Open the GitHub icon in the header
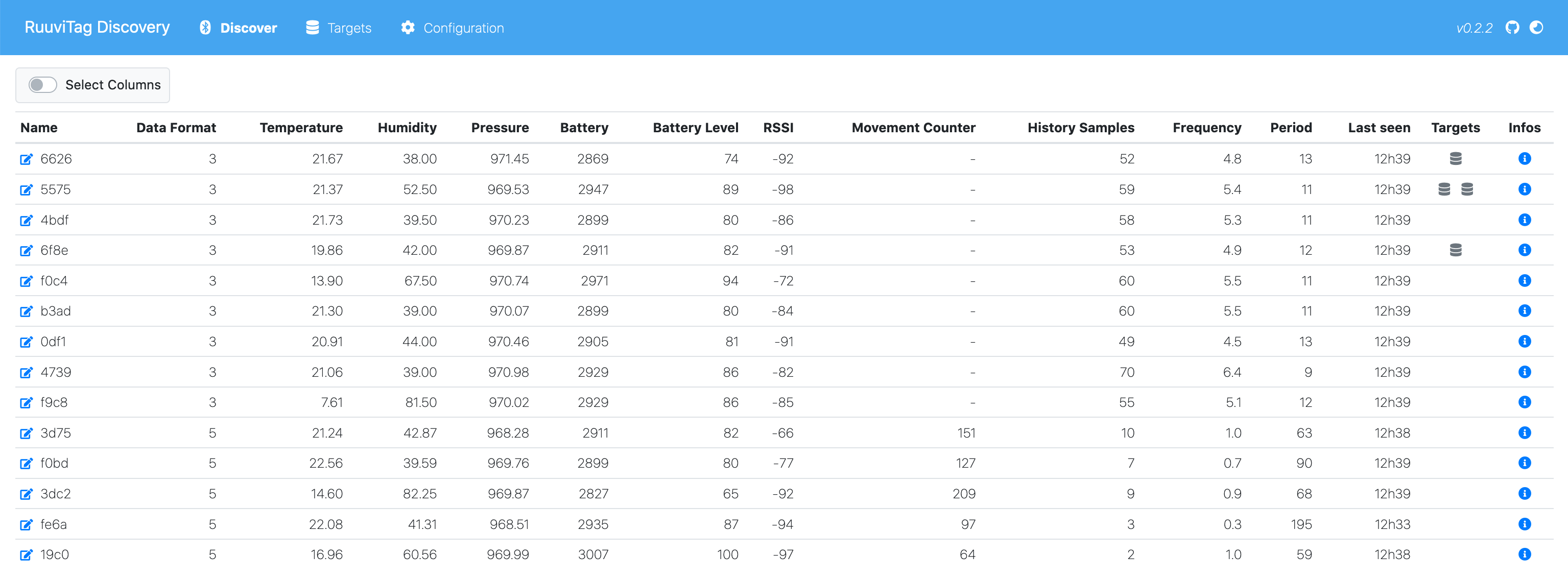 point(1512,28)
